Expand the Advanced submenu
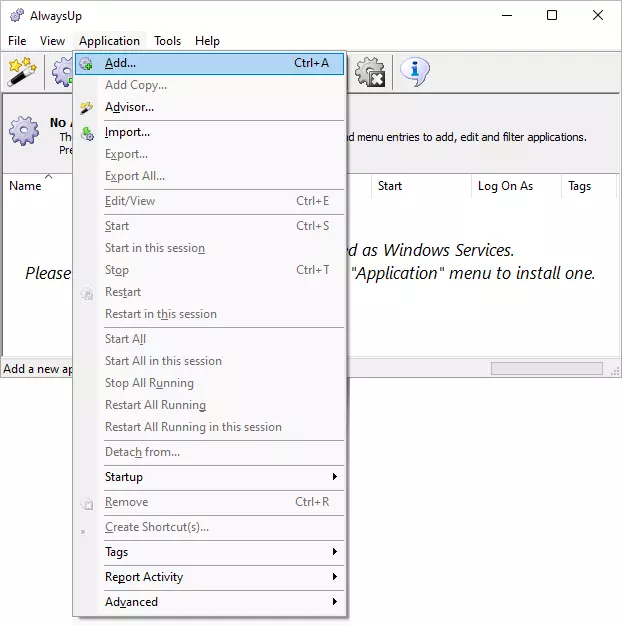Image resolution: width=622 pixels, height=625 pixels. coord(209,602)
